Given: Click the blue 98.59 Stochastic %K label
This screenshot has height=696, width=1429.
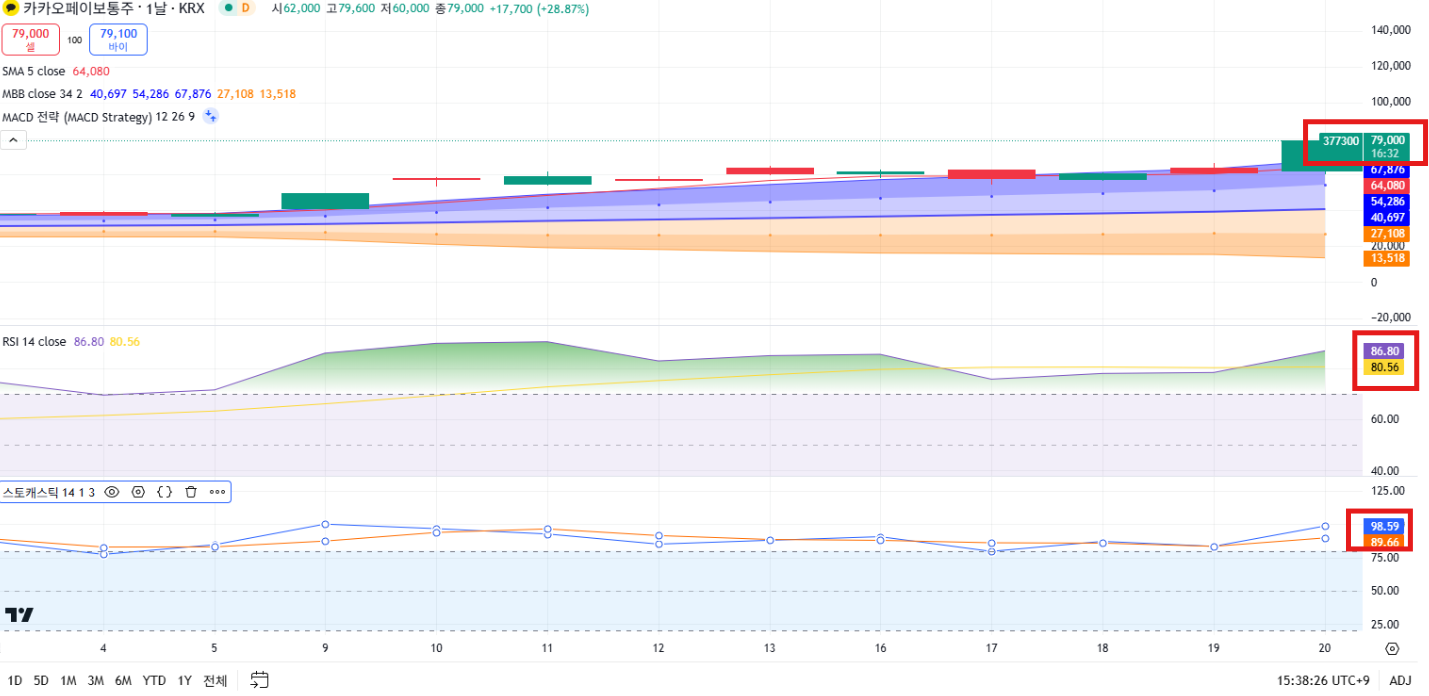Looking at the screenshot, I should (x=1384, y=526).
